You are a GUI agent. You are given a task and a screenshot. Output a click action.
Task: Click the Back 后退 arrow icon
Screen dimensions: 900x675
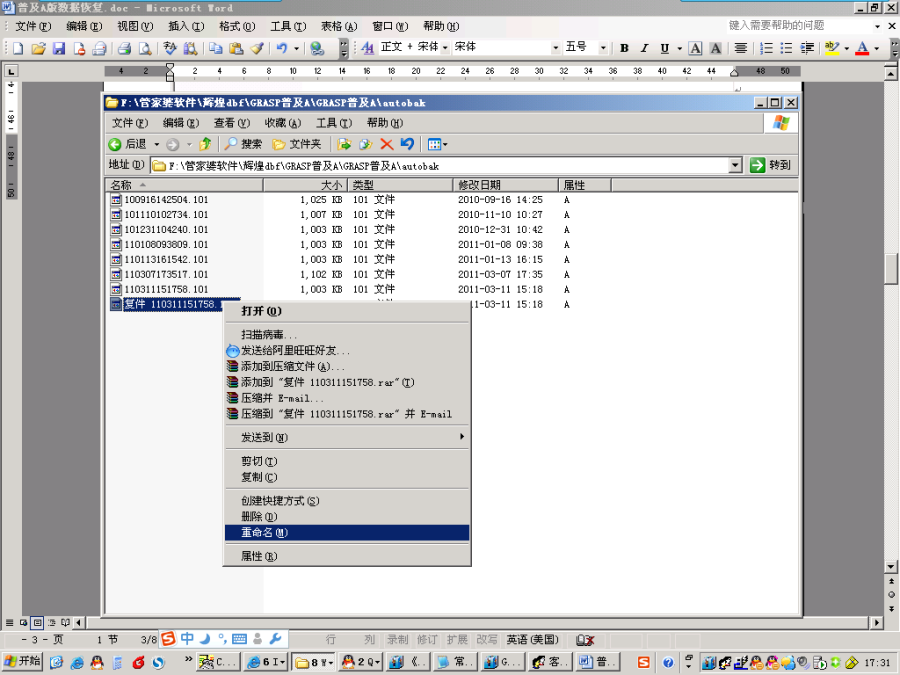pos(116,144)
